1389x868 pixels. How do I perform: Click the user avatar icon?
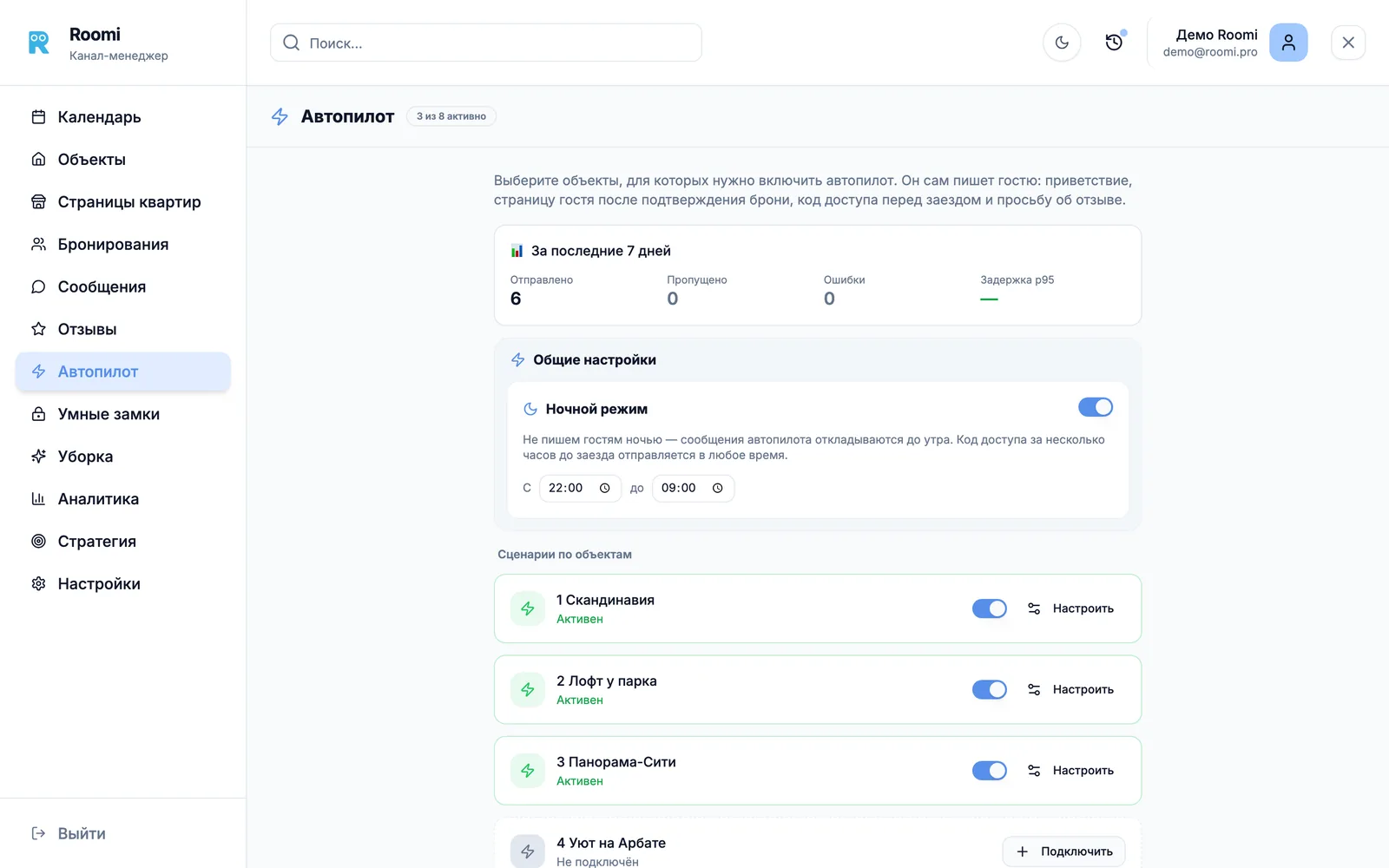[x=1288, y=43]
